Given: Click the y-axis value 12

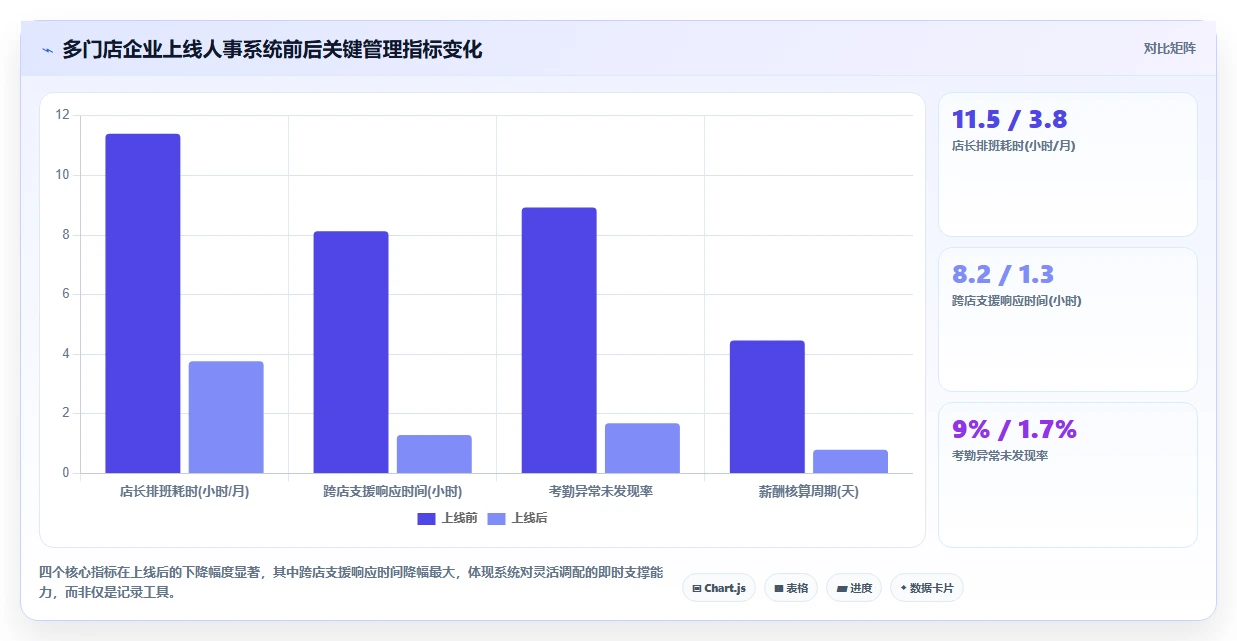Looking at the screenshot, I should click(x=63, y=115).
